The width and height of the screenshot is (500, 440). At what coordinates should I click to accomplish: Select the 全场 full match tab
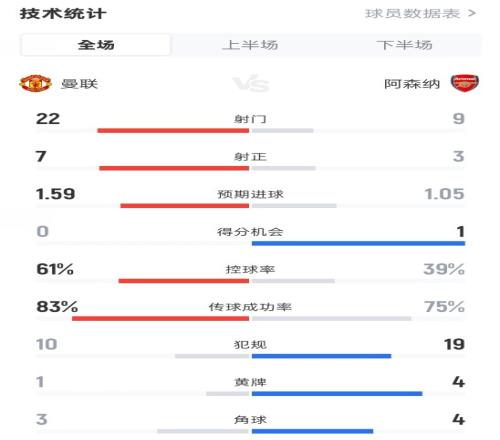coord(96,45)
